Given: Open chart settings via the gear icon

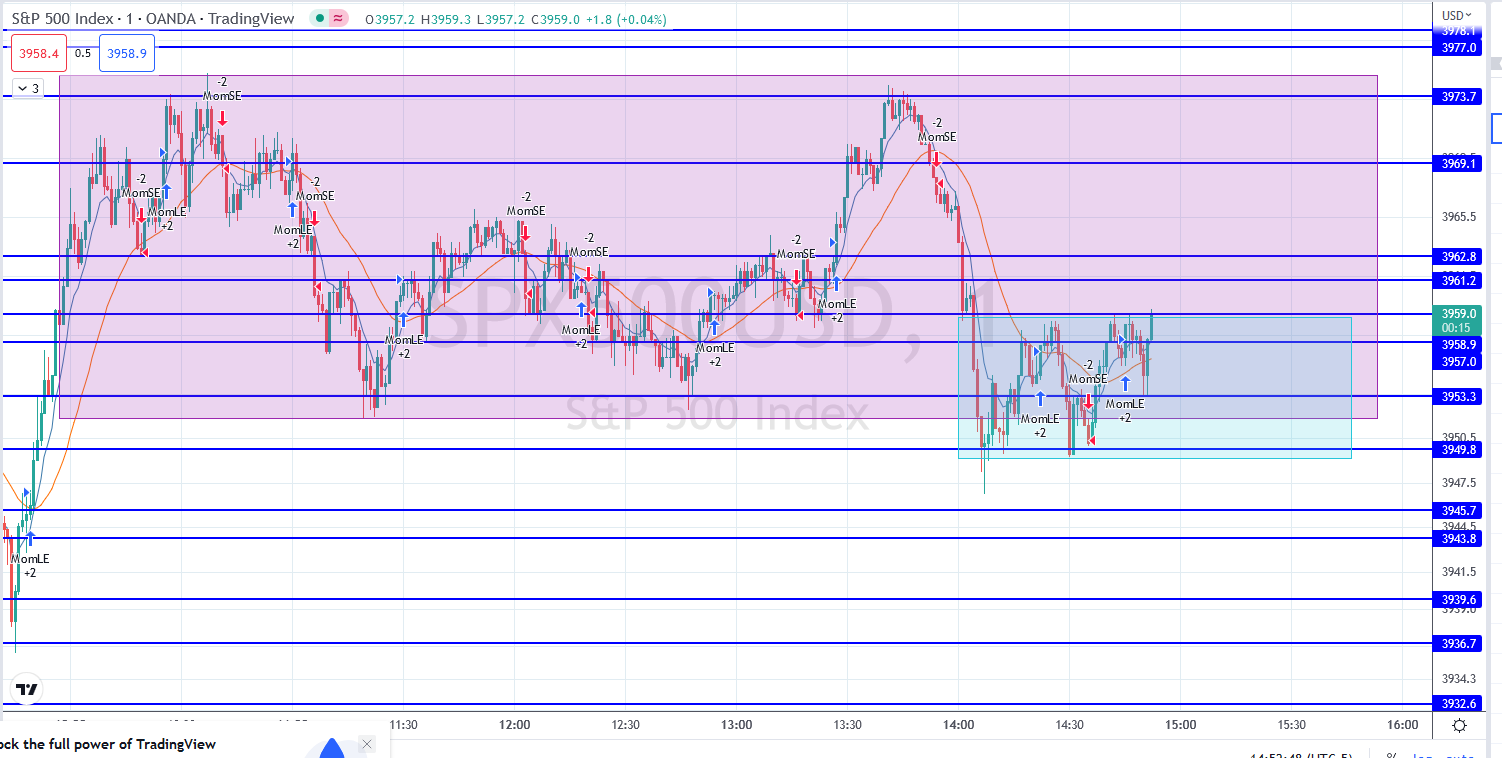Looking at the screenshot, I should tap(1459, 725).
